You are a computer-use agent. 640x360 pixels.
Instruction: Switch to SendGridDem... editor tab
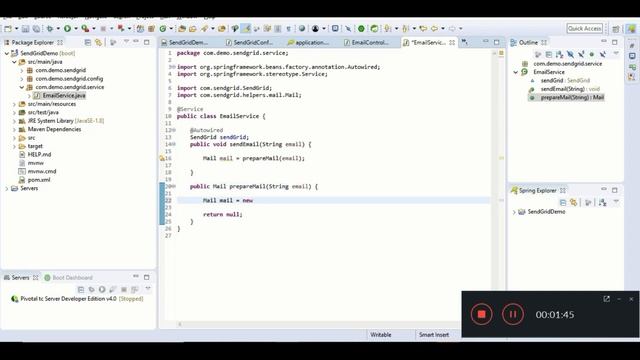(x=188, y=42)
